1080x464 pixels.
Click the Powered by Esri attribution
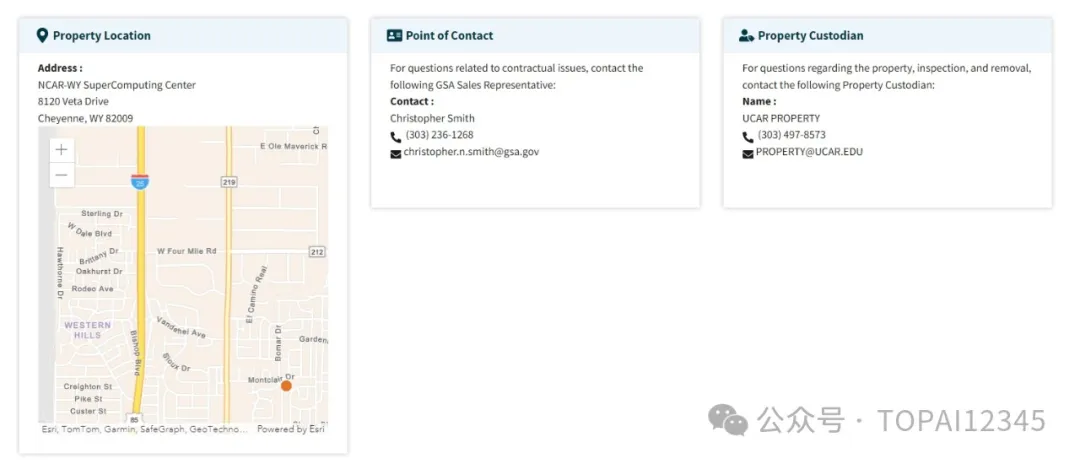point(291,429)
